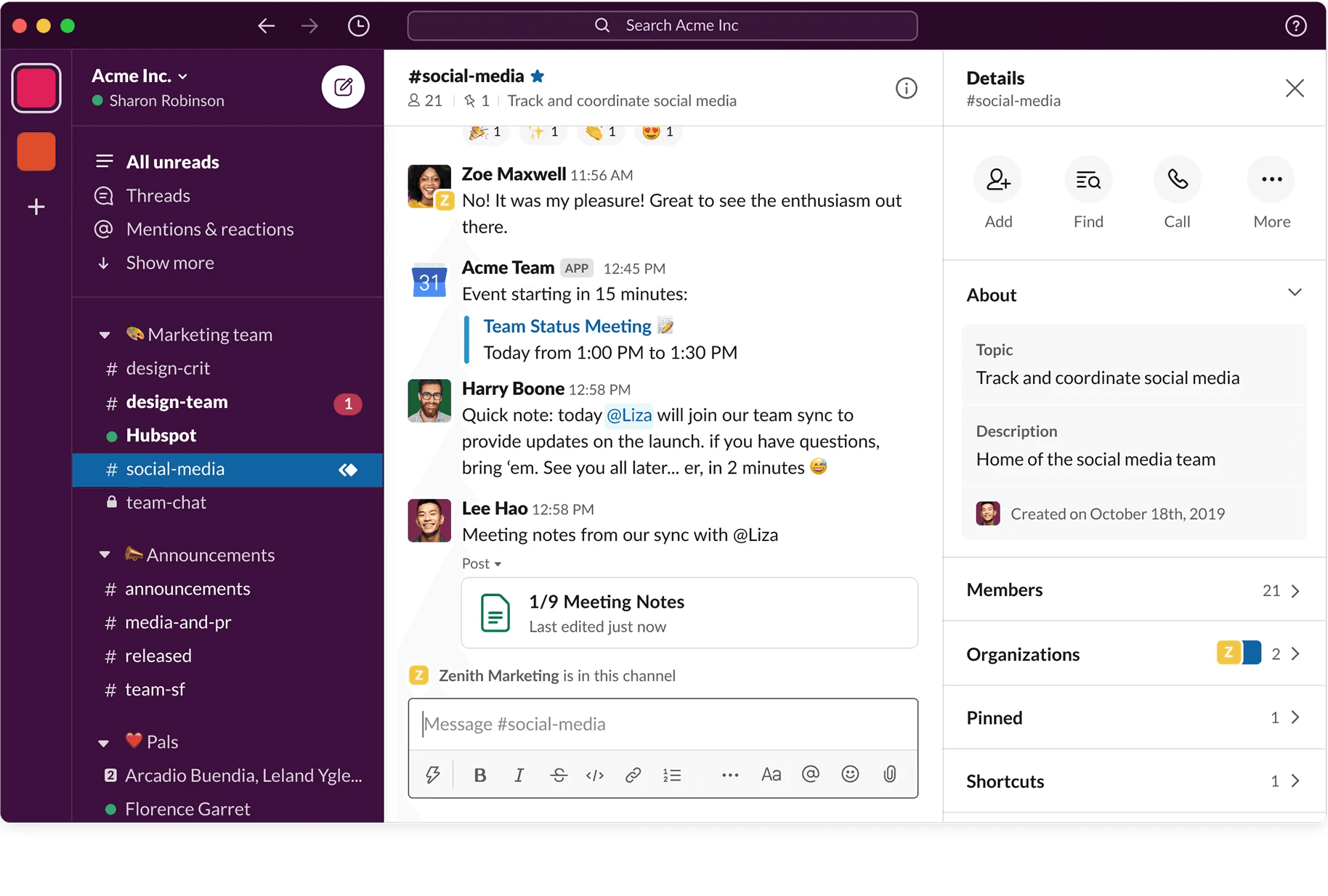Open more formatting options ellipsis

pyautogui.click(x=730, y=775)
